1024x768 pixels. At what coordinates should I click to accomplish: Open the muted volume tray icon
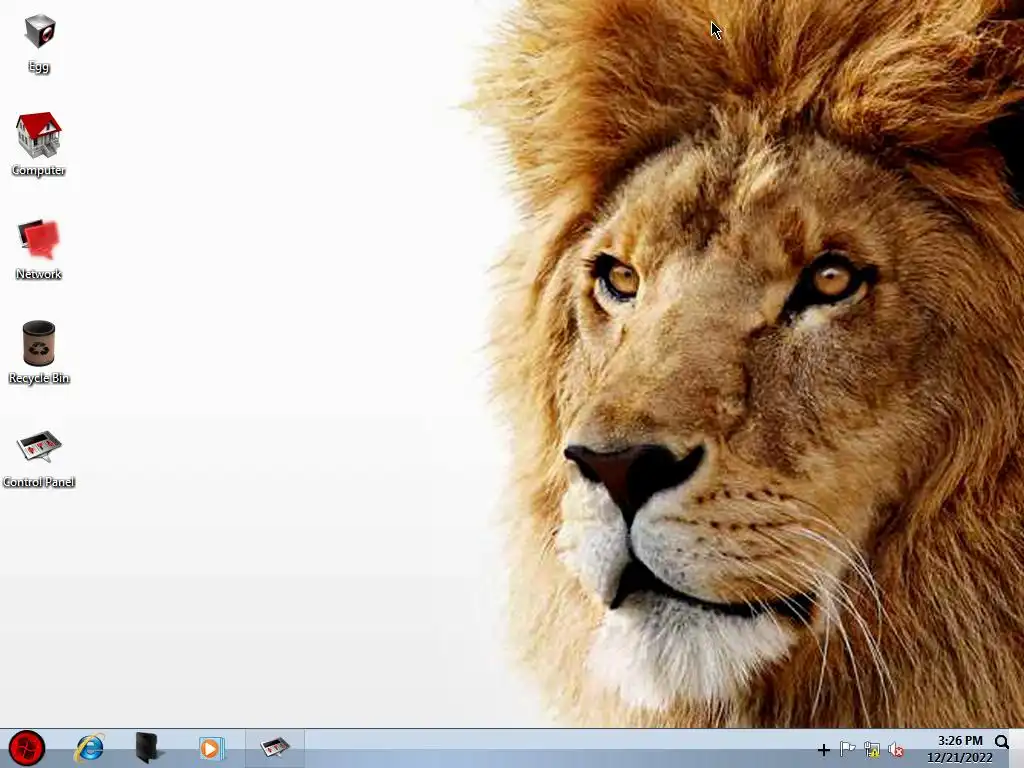click(896, 750)
